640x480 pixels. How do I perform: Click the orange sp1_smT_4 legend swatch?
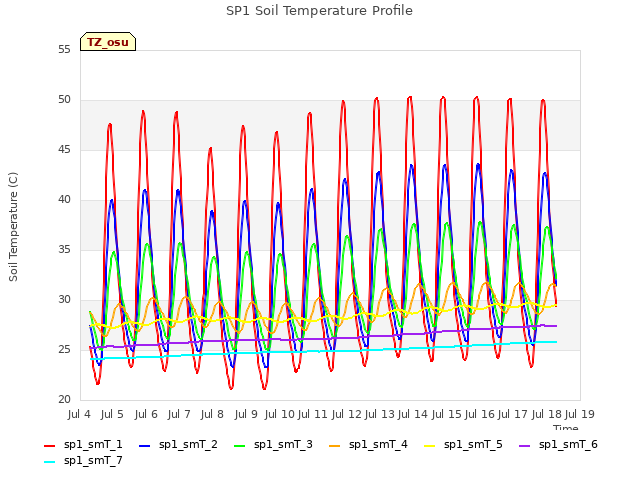pyautogui.click(x=334, y=446)
